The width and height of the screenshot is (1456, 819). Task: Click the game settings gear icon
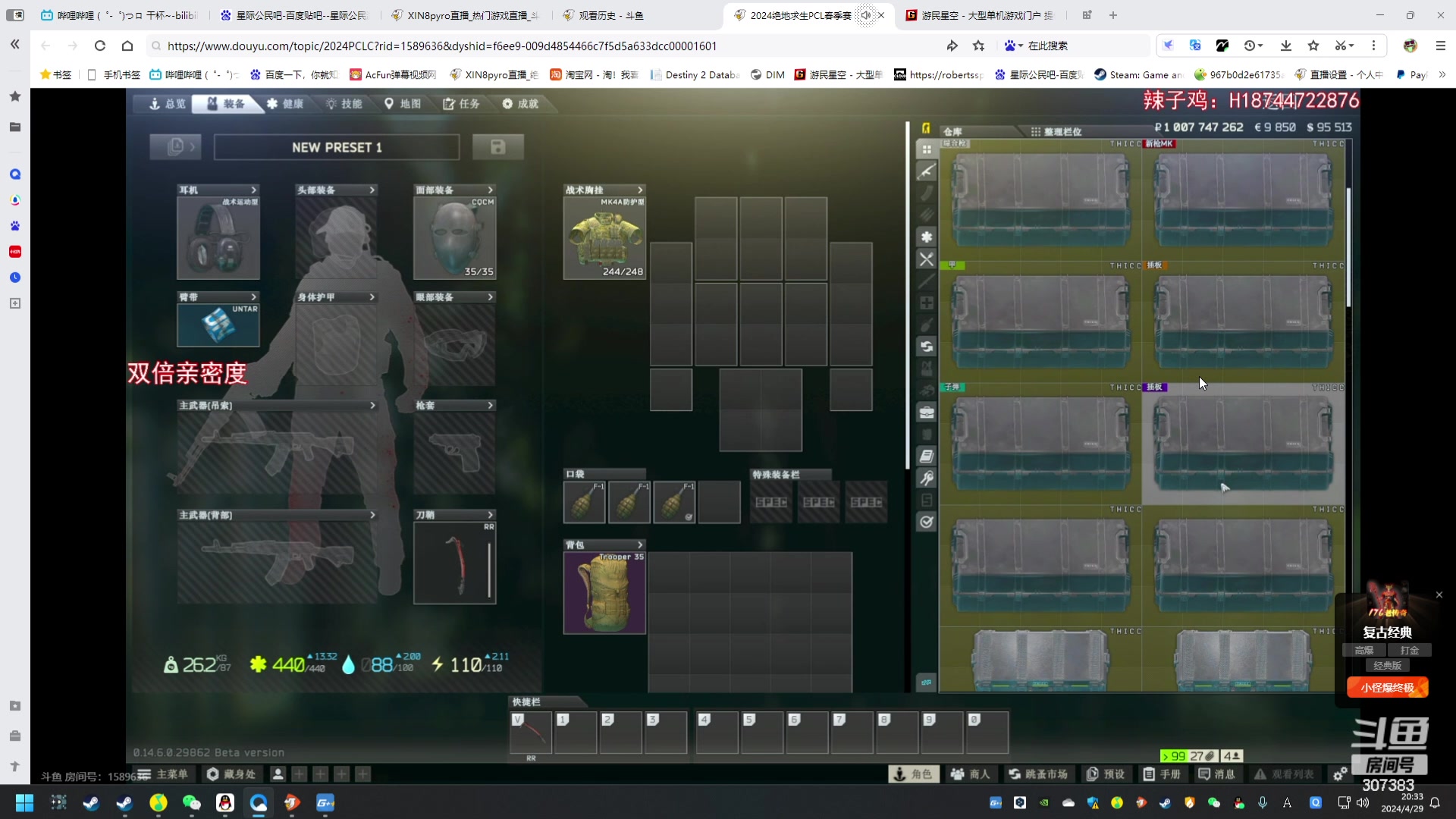(x=1340, y=774)
